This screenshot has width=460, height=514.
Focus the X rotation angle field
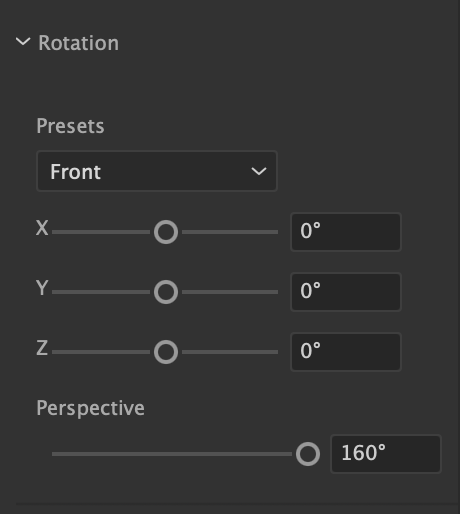coord(346,232)
